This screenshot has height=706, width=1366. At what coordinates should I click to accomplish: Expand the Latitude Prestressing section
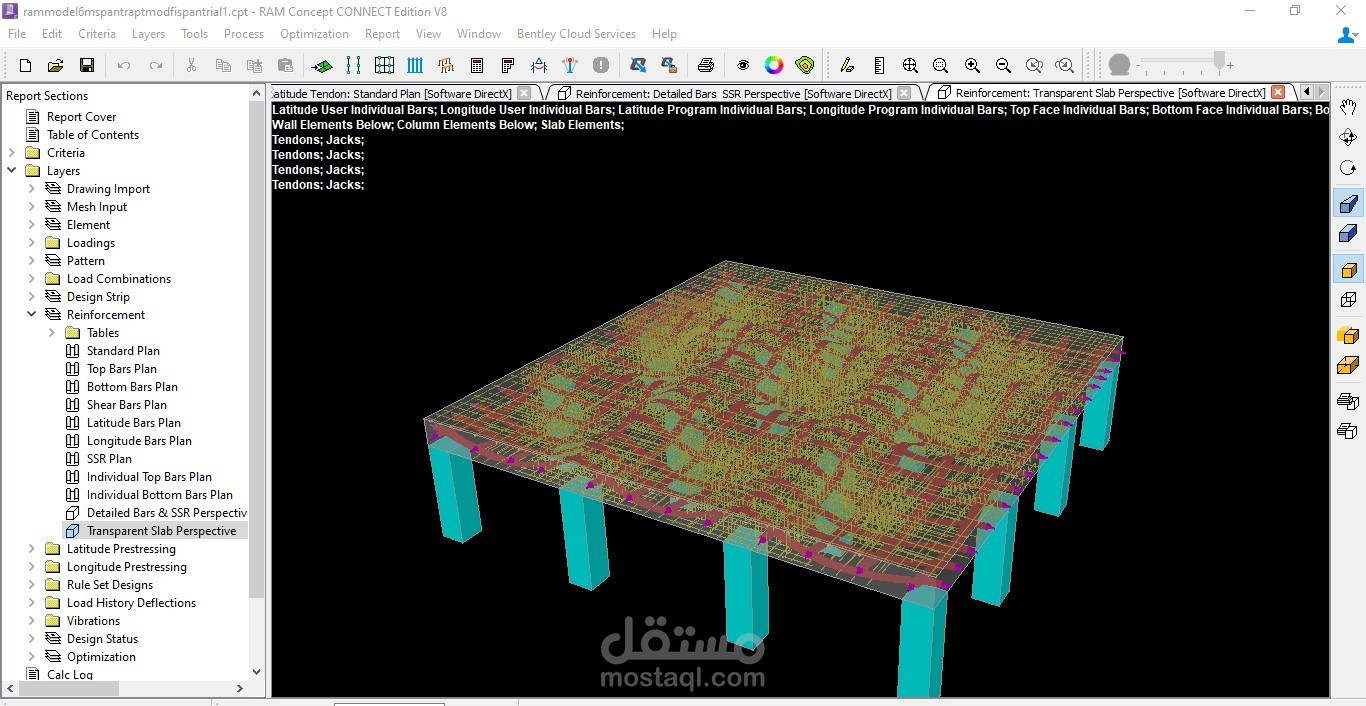coord(30,548)
